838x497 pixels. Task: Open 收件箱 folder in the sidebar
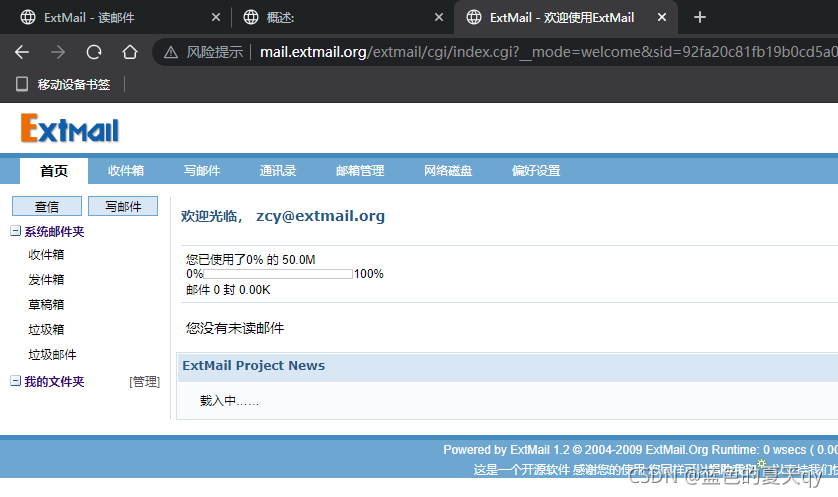(x=46, y=255)
